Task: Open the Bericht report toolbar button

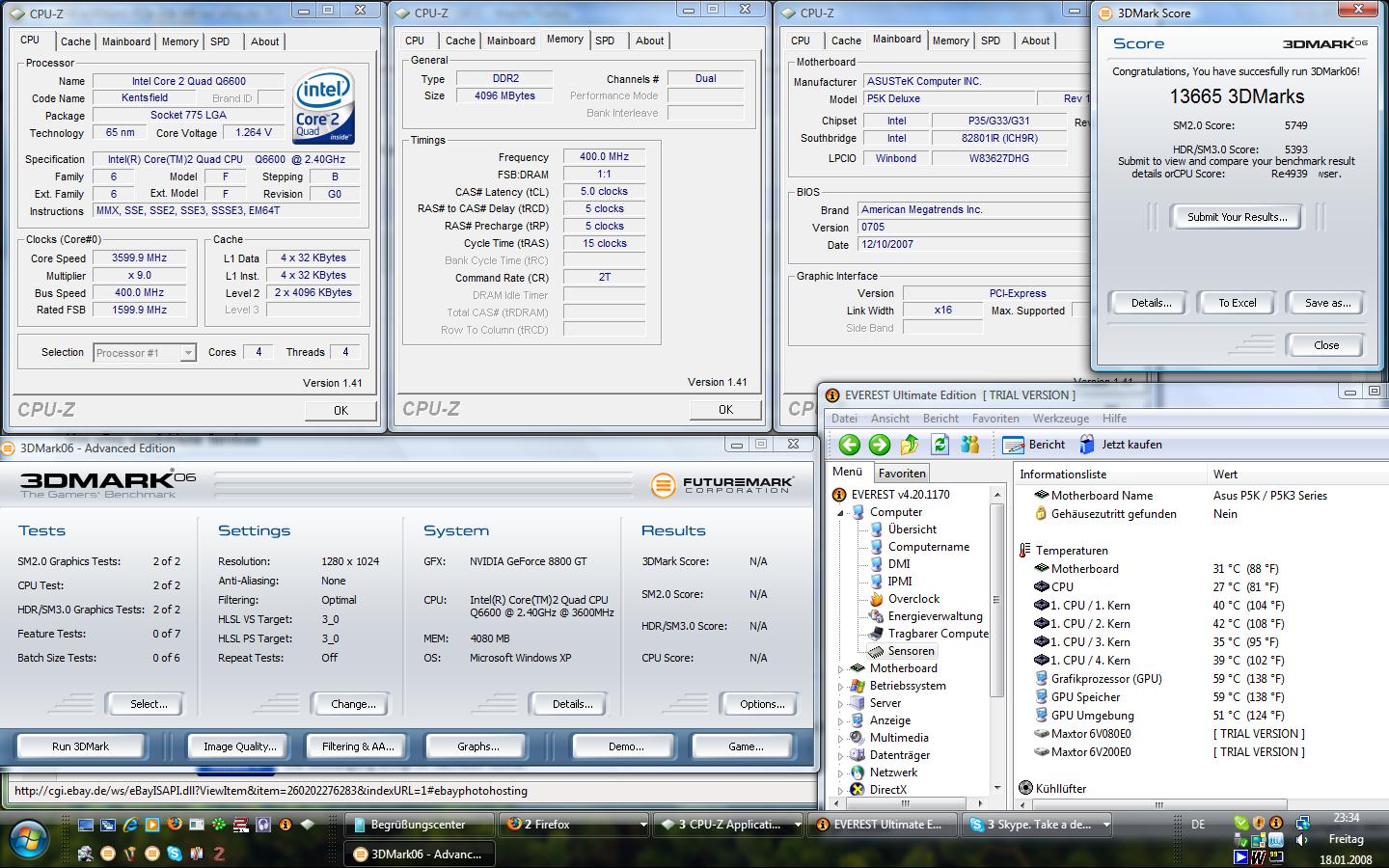Action: (x=1034, y=445)
